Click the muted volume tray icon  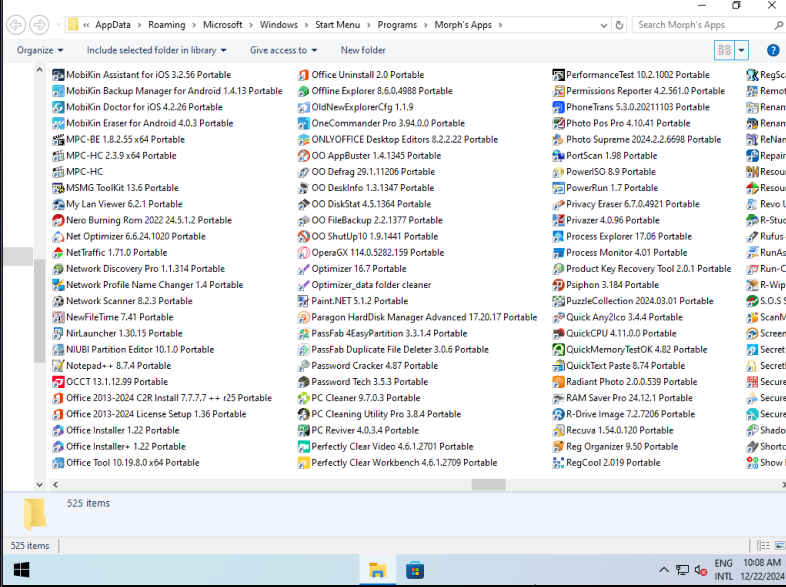[700, 570]
